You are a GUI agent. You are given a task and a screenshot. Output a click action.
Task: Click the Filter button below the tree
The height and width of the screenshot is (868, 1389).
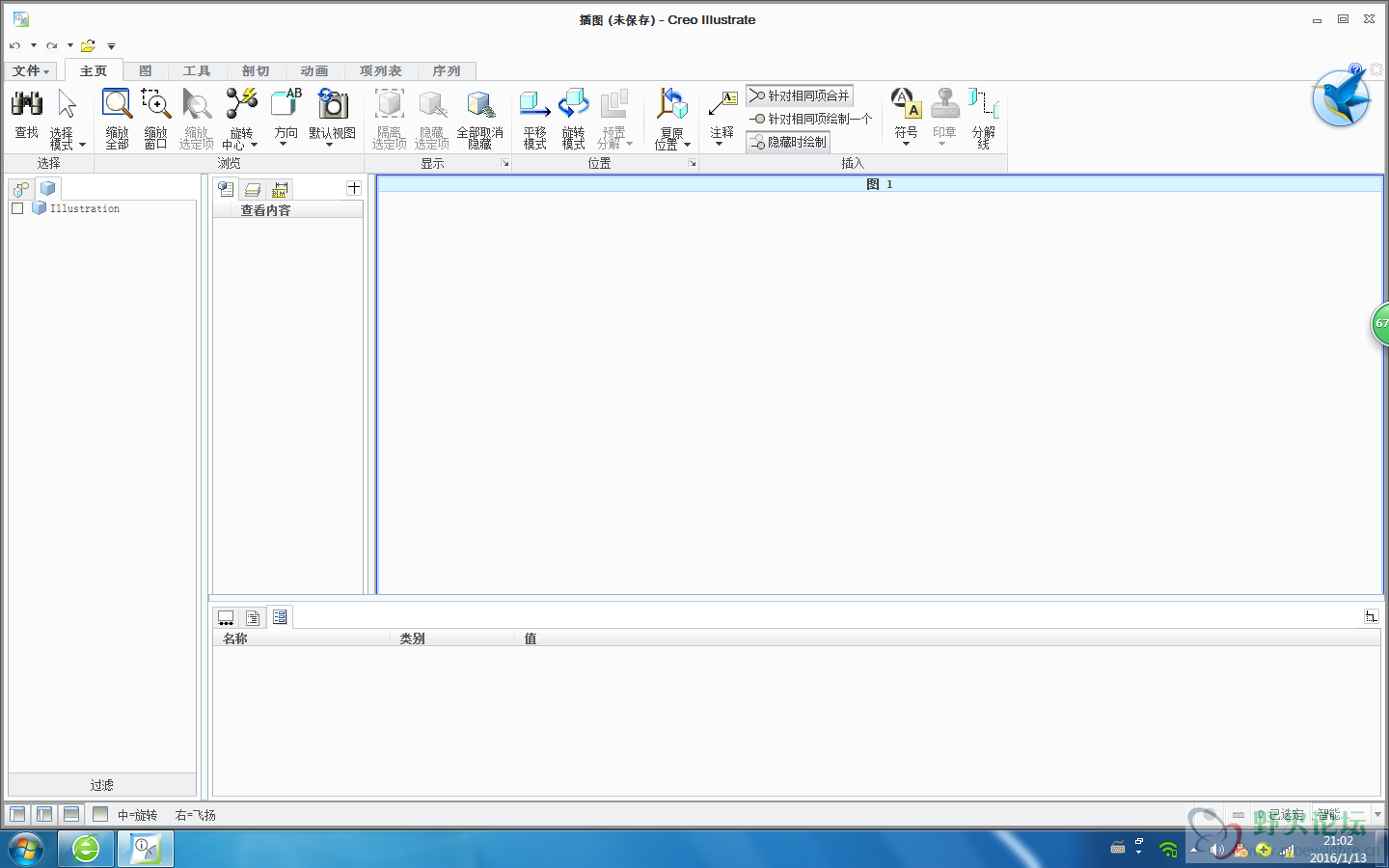pos(102,785)
